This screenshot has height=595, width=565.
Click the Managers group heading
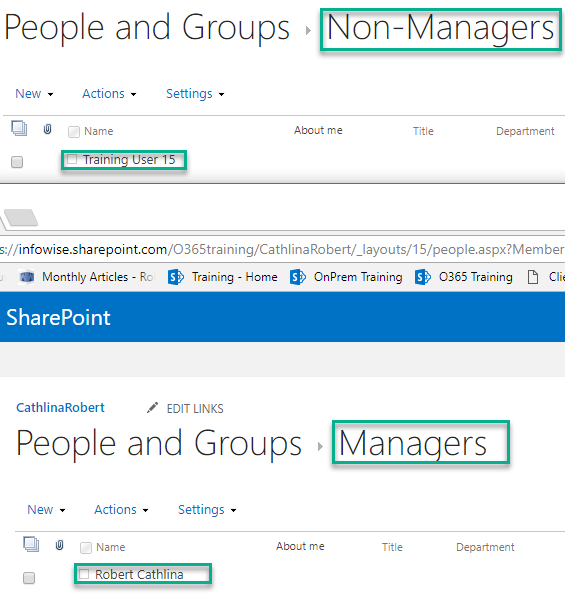(x=412, y=444)
